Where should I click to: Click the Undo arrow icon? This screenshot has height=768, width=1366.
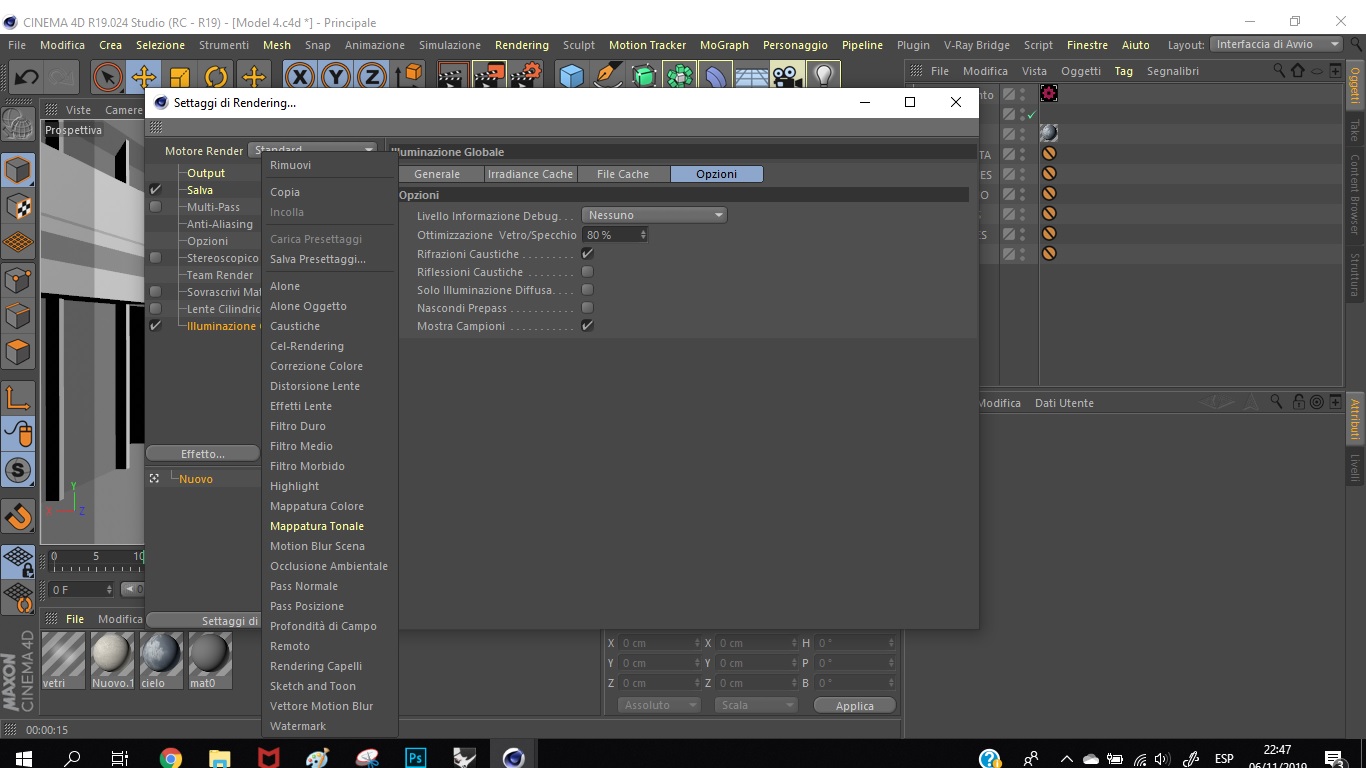pyautogui.click(x=27, y=76)
